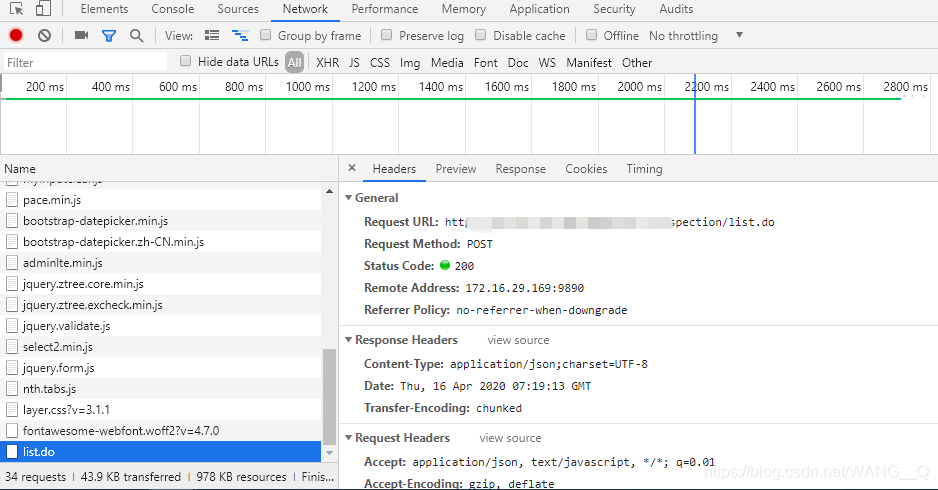Toggle the filter funnel icon
Viewport: 938px width, 490px height.
tap(109, 35)
